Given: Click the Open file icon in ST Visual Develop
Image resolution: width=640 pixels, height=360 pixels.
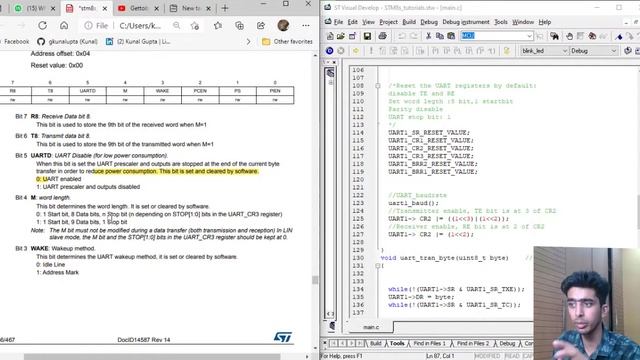Looking at the screenshot, I should pyautogui.click(x=341, y=36).
